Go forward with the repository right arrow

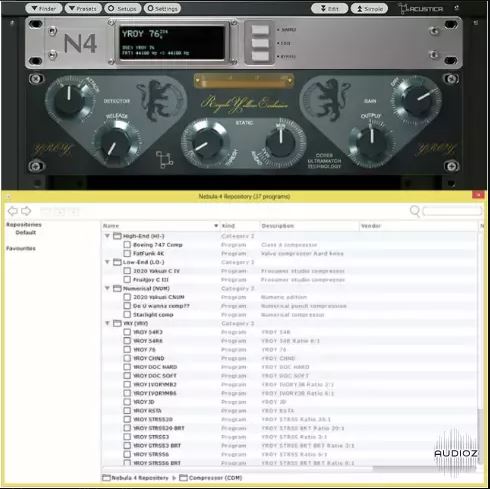[26, 211]
